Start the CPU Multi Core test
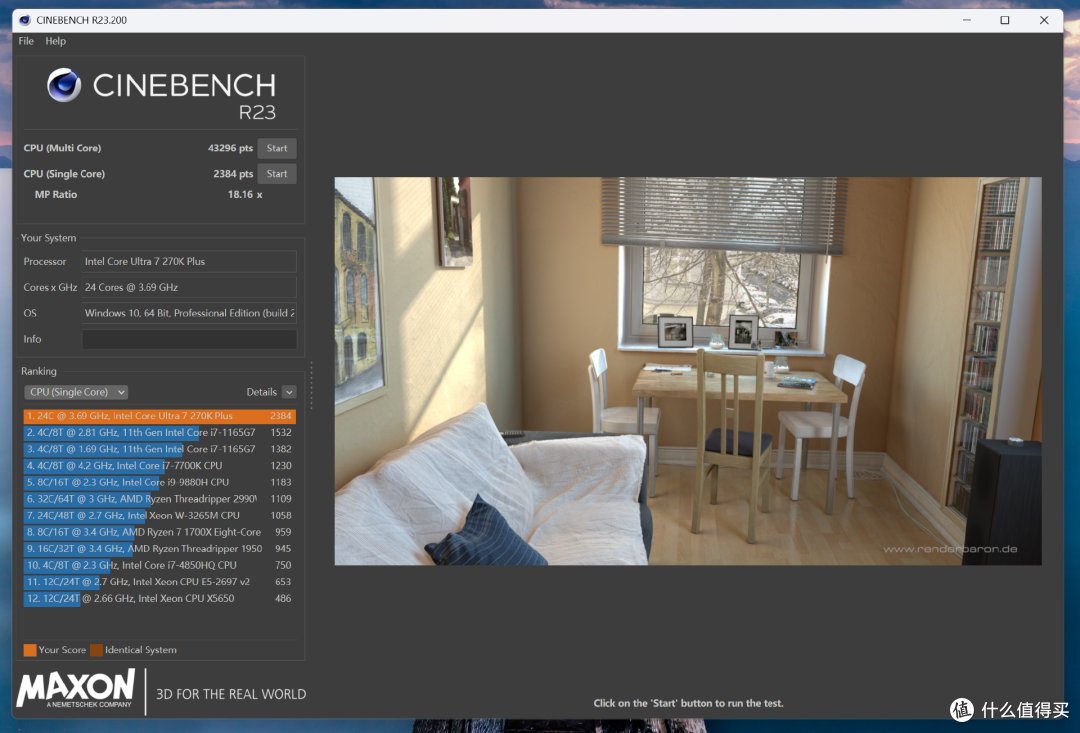Screen dimensions: 1080x733 point(277,148)
